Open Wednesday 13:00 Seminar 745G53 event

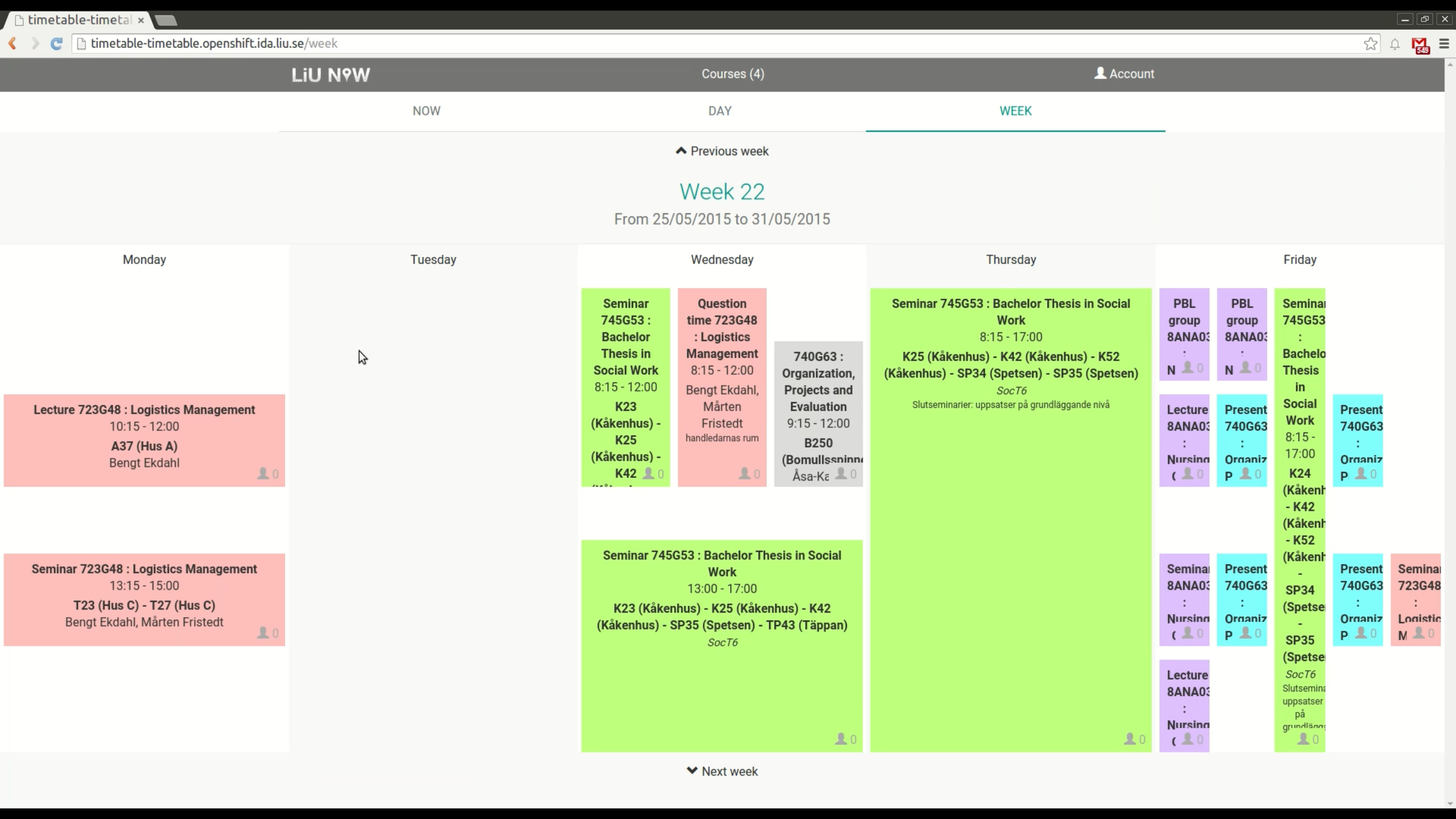point(722,646)
